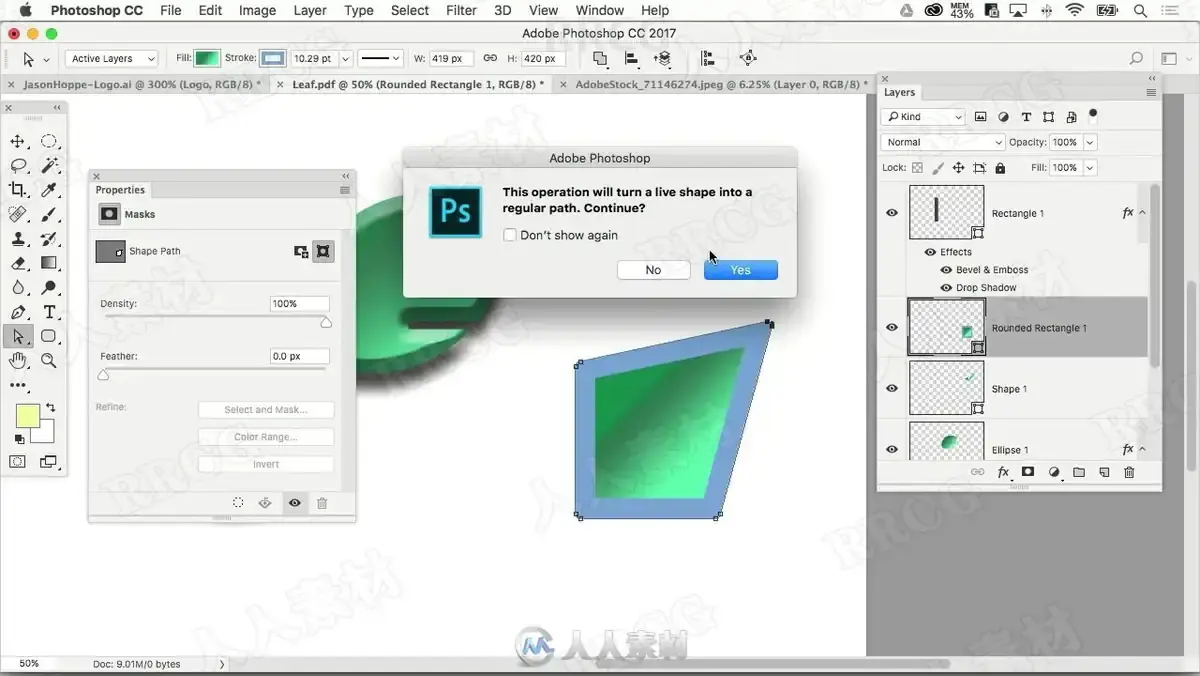Select the Magic Wand tool

click(48, 165)
